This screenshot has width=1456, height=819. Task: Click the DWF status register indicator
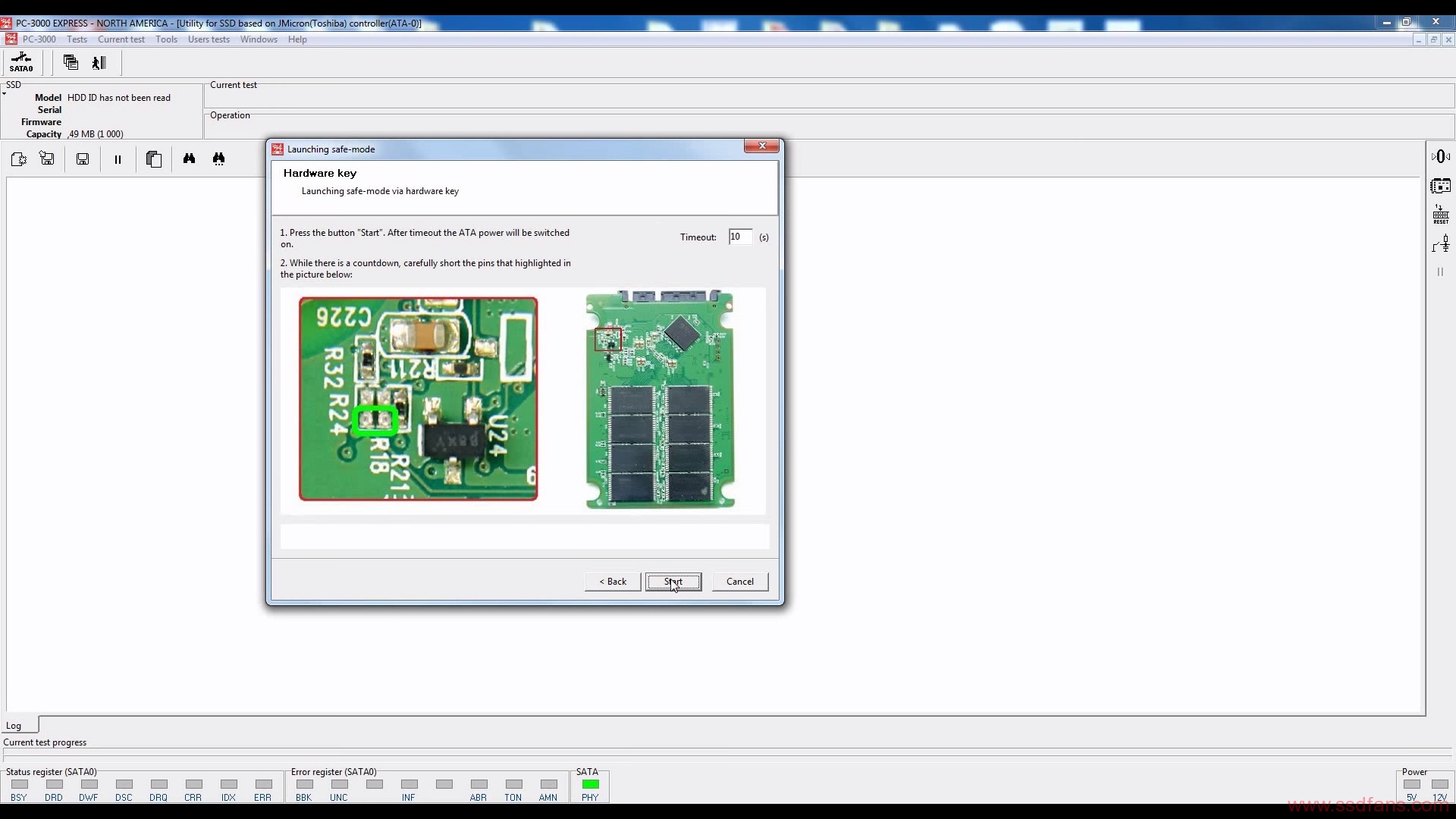pyautogui.click(x=89, y=784)
